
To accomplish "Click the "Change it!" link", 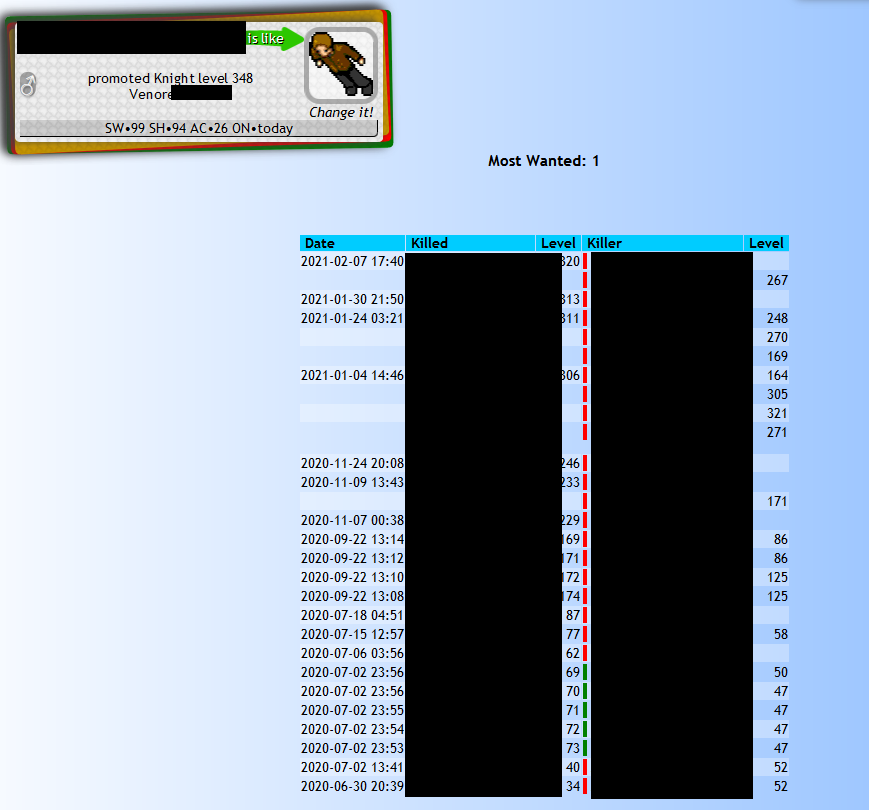I will [341, 112].
